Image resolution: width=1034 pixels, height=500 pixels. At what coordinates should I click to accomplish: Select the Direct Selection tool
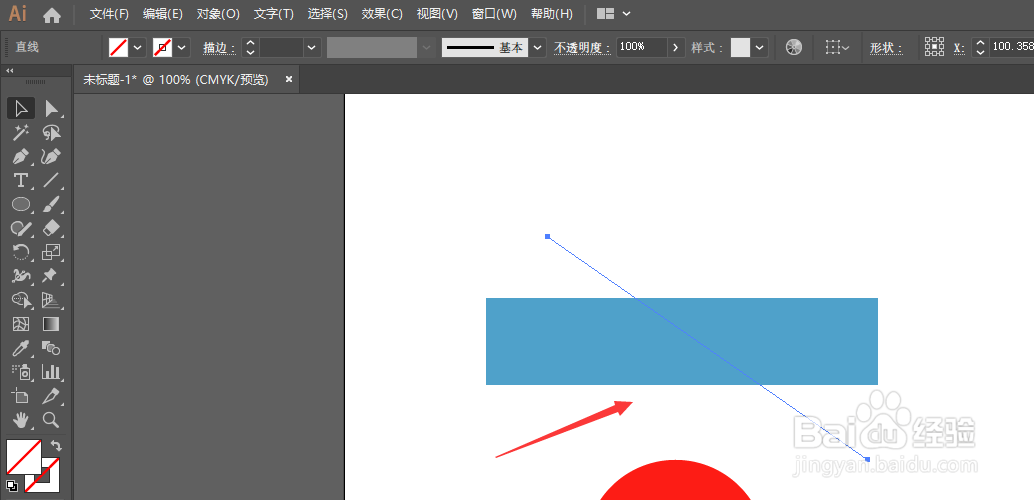[x=51, y=108]
